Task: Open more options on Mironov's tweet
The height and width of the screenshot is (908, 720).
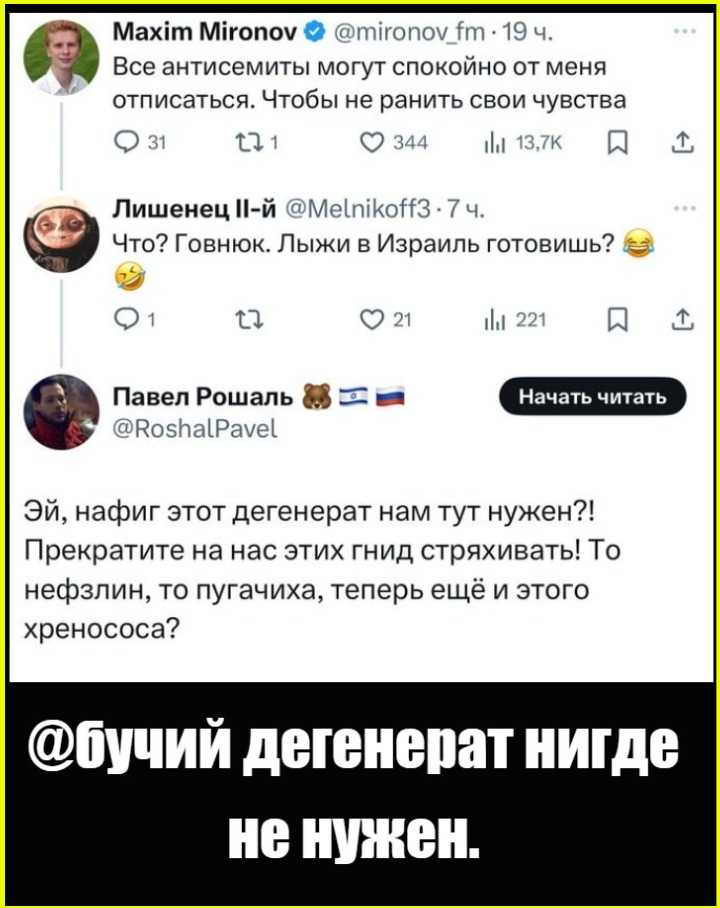Action: click(685, 32)
